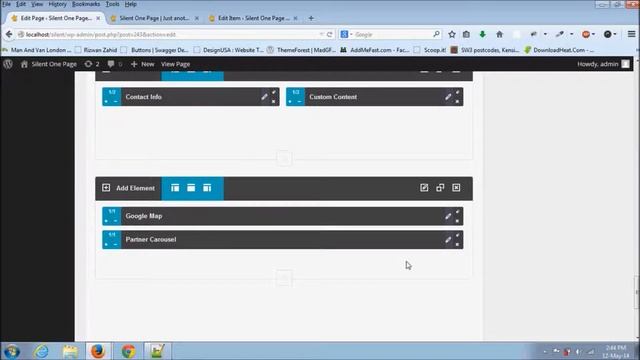Viewport: 640px width, 360px height.
Task: Edit the Google Map element with pencil icon
Action: (x=448, y=216)
